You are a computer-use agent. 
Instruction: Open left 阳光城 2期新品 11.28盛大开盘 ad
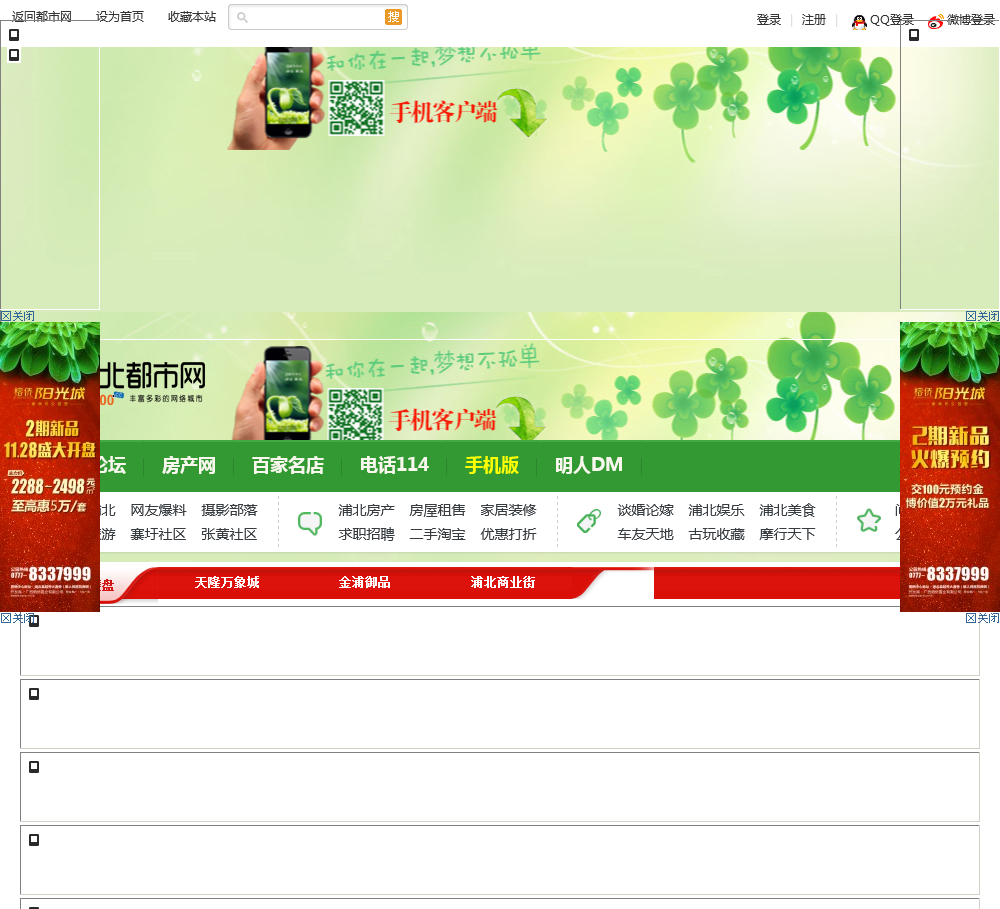[x=50, y=467]
